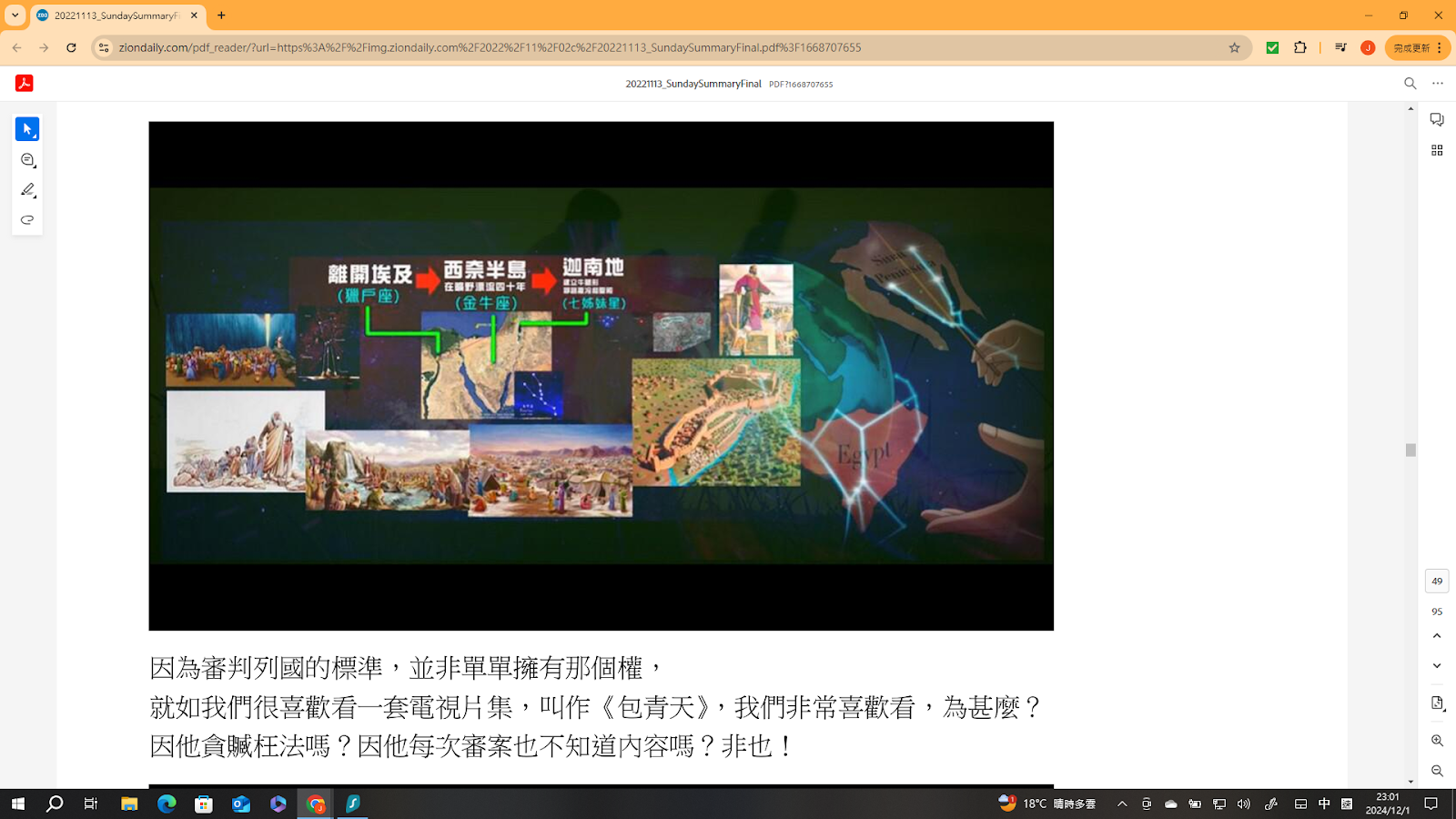This screenshot has height=819, width=1456.
Task: Expand the tab search dropdown arrow
Action: 15,15
